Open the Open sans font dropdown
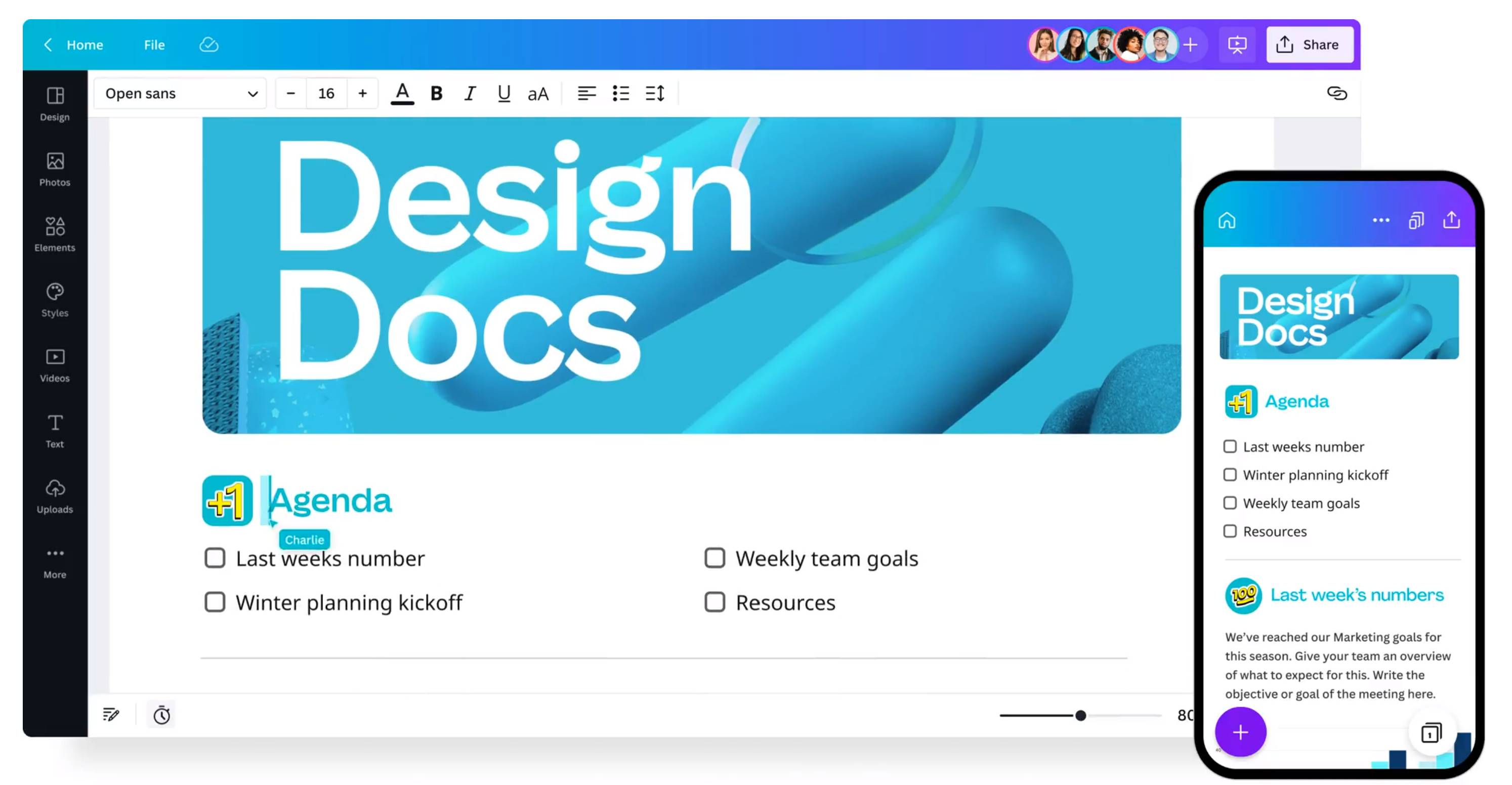The width and height of the screenshot is (1512, 785). [x=180, y=93]
